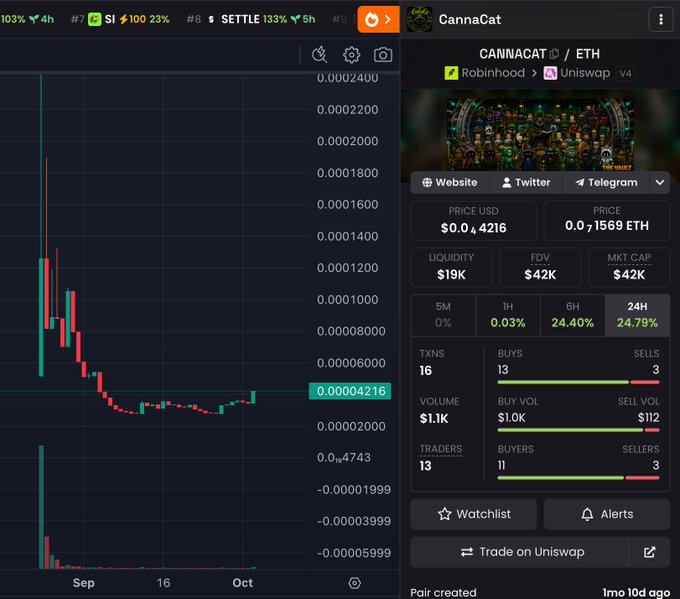This screenshot has width=680, height=599.
Task: Click the PRICE USD value box
Action: pyautogui.click(x=474, y=220)
